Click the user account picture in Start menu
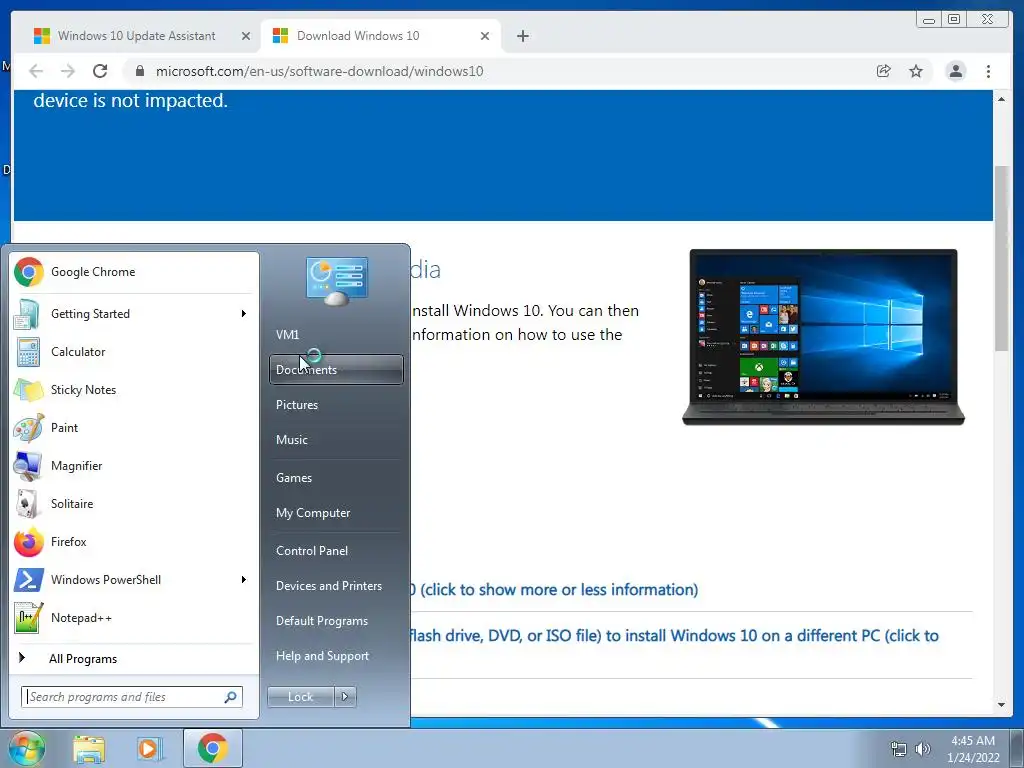1024x768 pixels. [x=336, y=281]
